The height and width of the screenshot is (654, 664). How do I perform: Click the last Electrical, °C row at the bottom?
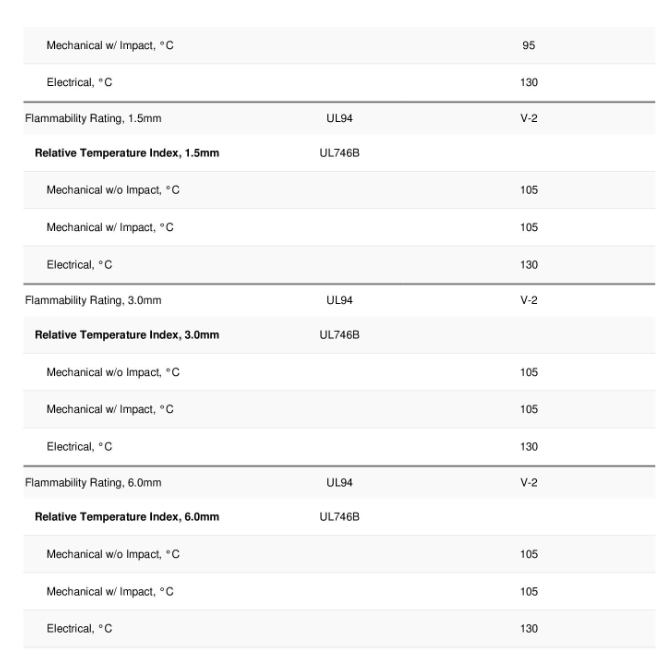coord(79,628)
